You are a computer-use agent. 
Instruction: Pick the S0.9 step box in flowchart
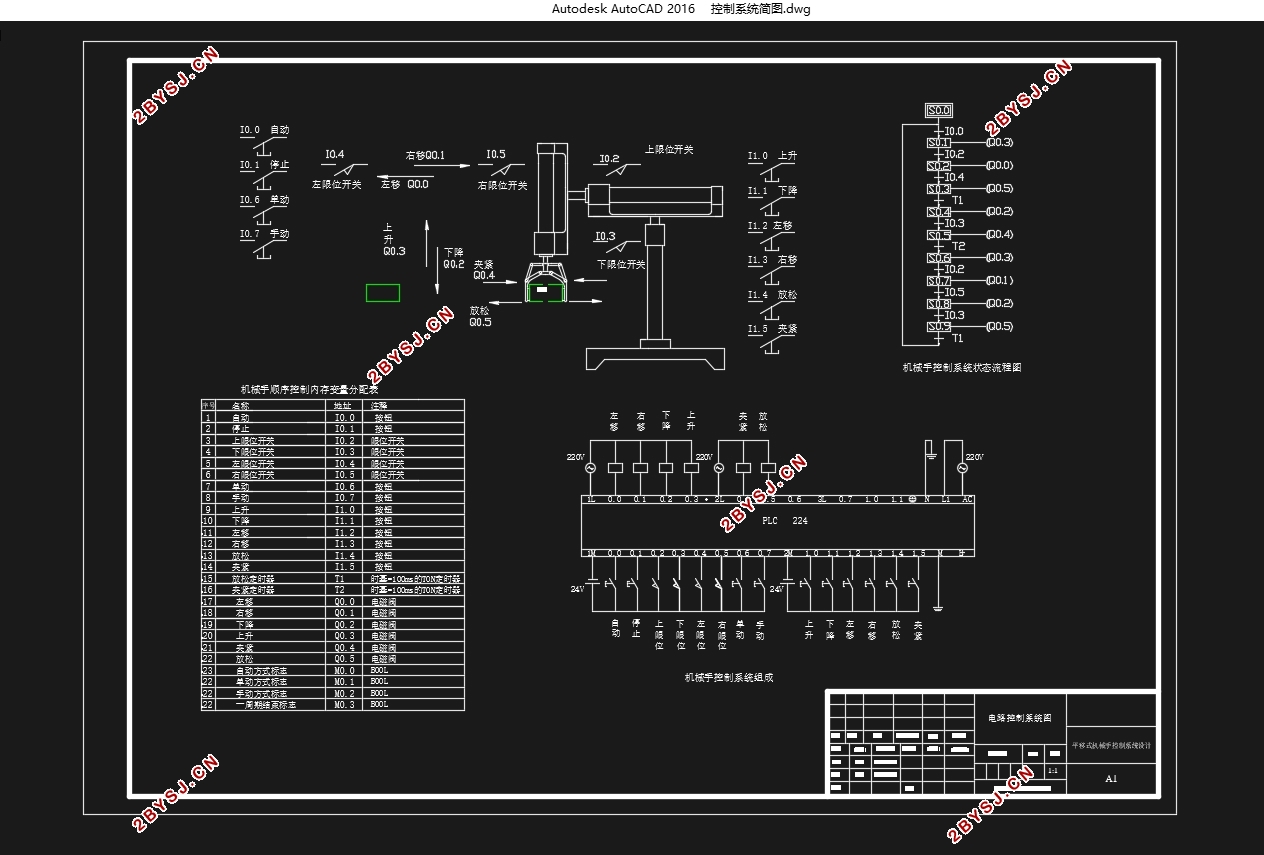coord(939,327)
